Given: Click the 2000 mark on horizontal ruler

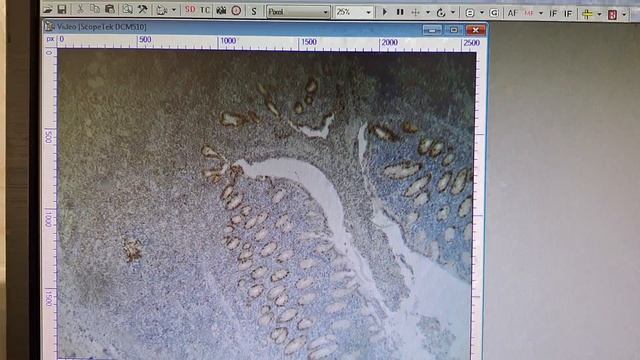Looking at the screenshot, I should pos(389,42).
